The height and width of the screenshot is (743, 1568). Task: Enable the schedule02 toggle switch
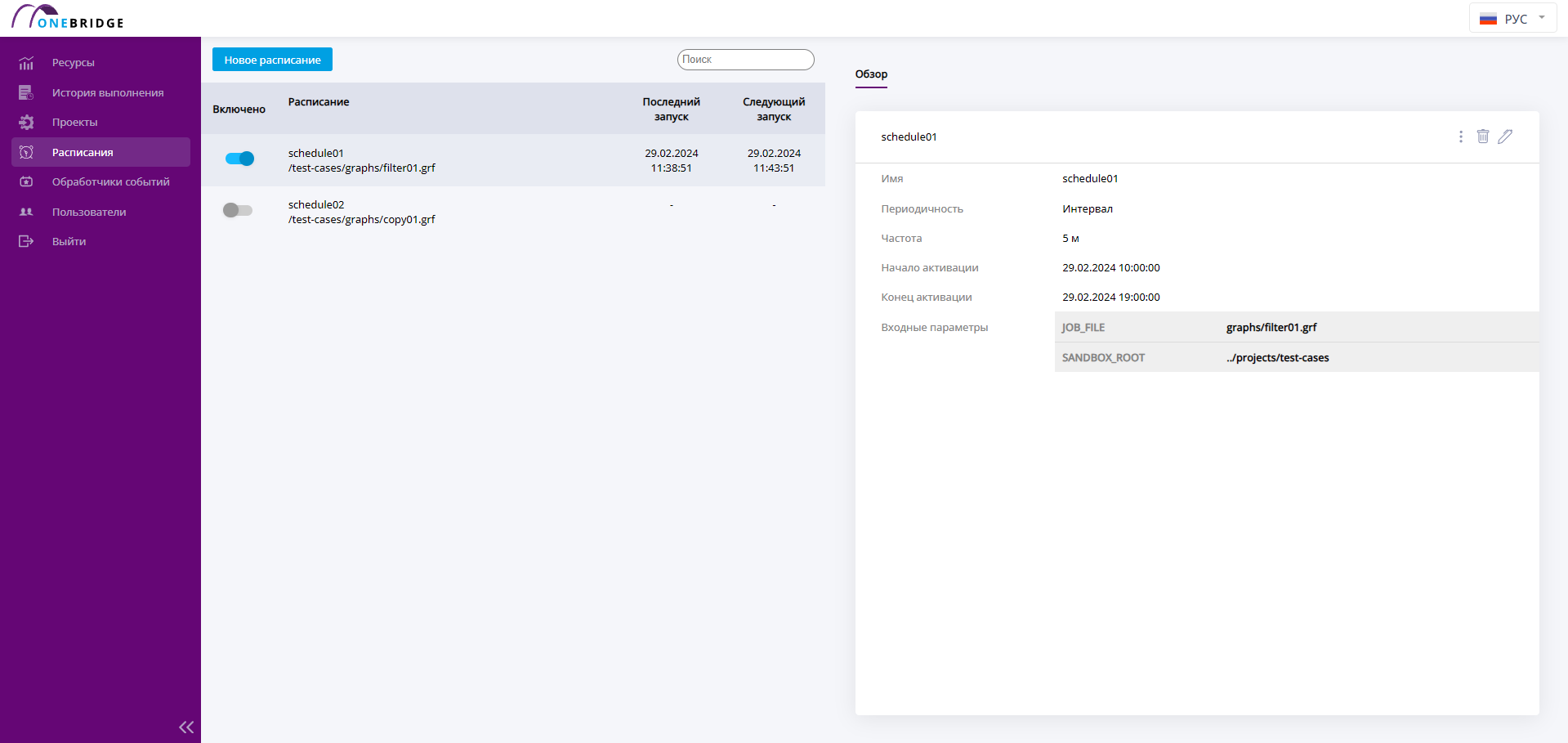coord(238,210)
